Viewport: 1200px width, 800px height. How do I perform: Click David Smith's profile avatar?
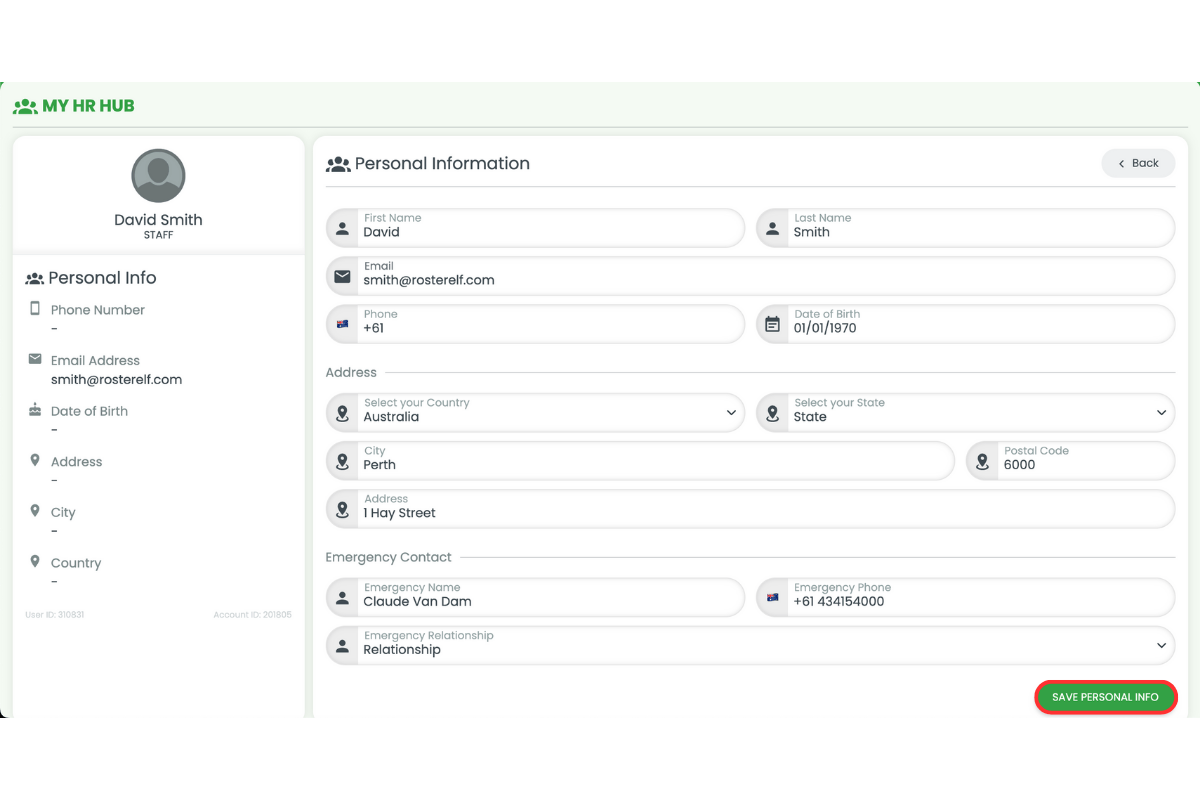coord(158,175)
